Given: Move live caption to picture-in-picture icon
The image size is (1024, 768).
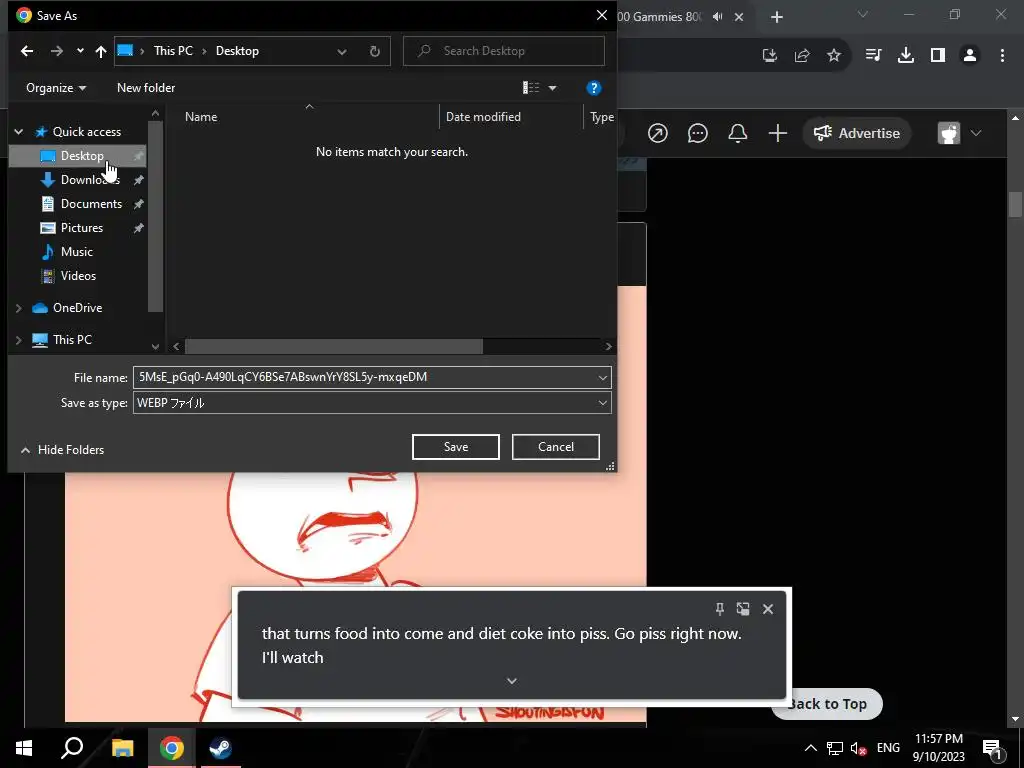Looking at the screenshot, I should coord(743,609).
